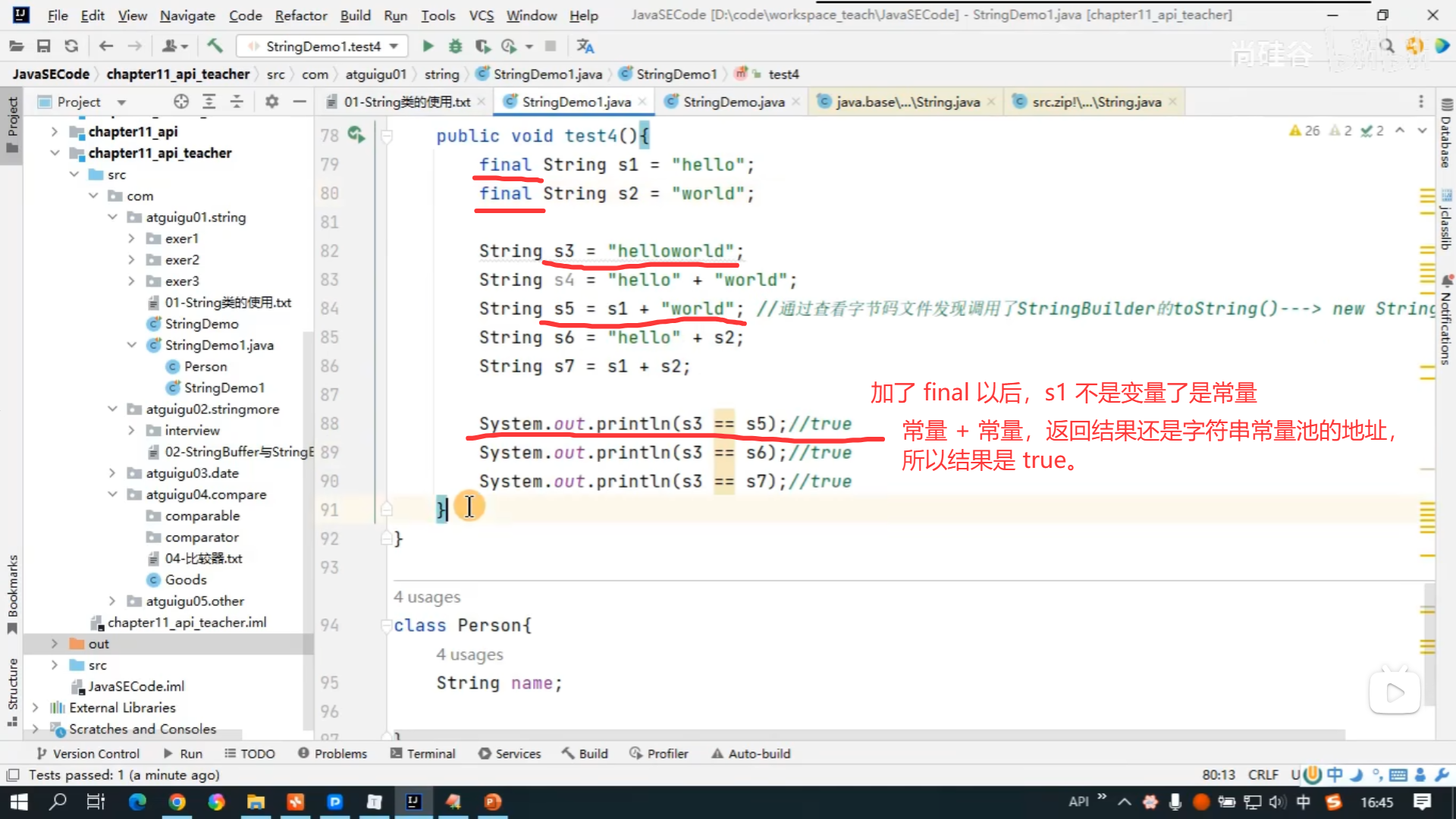Viewport: 1456px width, 819px height.
Task: Open Project panel settings gear
Action: click(x=271, y=102)
